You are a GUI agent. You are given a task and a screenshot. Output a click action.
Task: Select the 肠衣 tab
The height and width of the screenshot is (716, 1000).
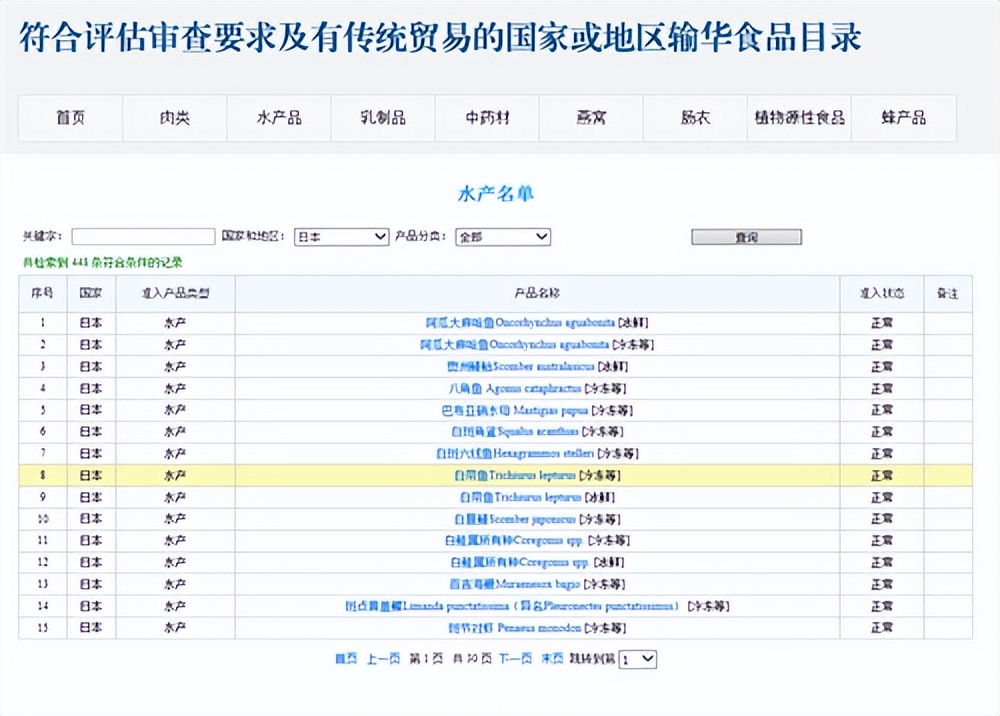click(x=695, y=118)
